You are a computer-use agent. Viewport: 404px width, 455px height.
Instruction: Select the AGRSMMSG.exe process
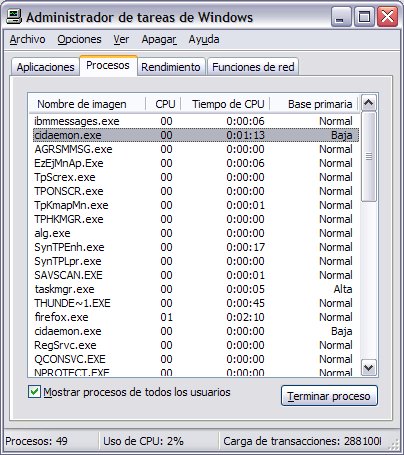pos(196,149)
